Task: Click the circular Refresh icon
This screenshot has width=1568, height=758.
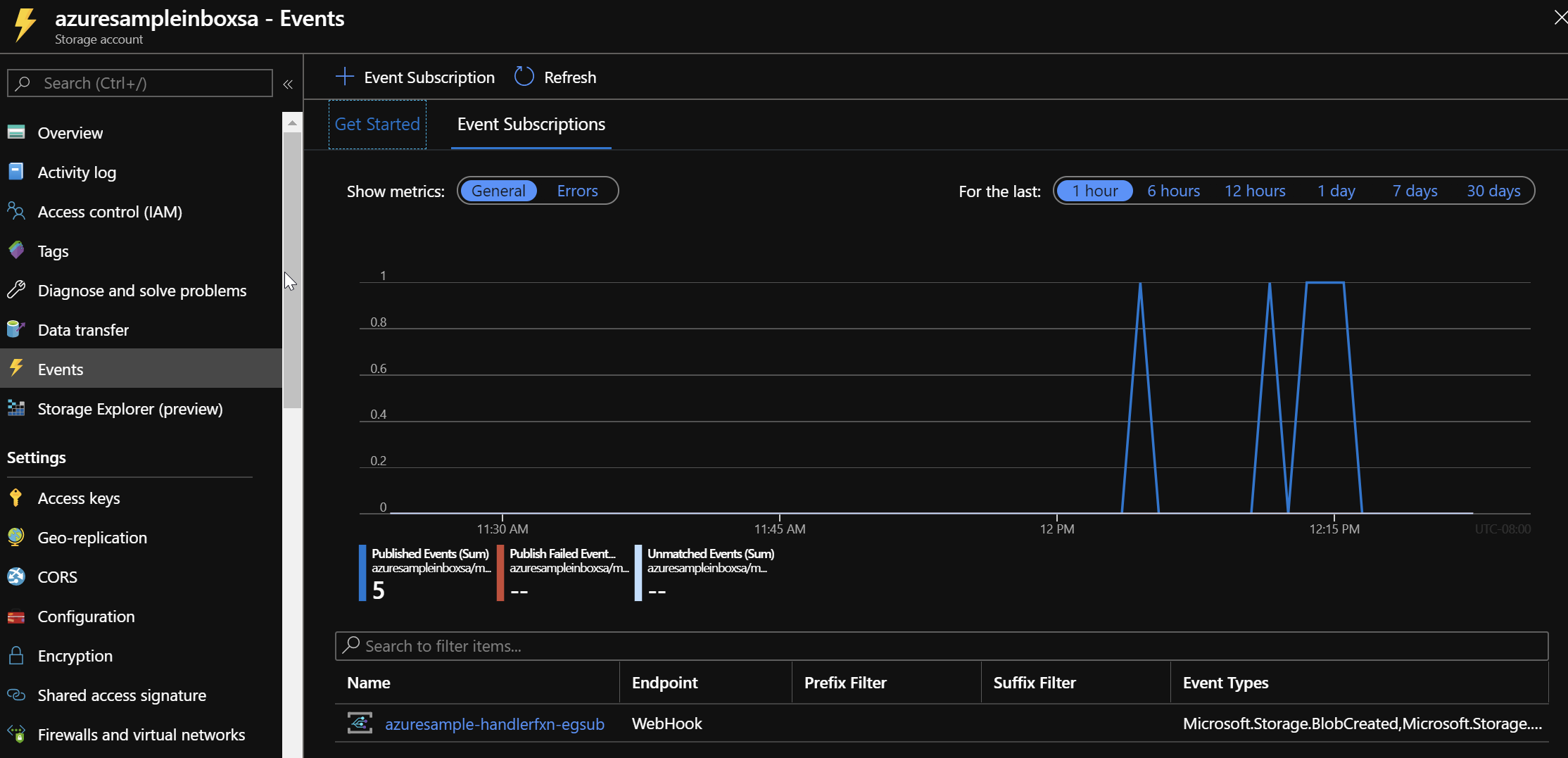Action: coord(524,76)
